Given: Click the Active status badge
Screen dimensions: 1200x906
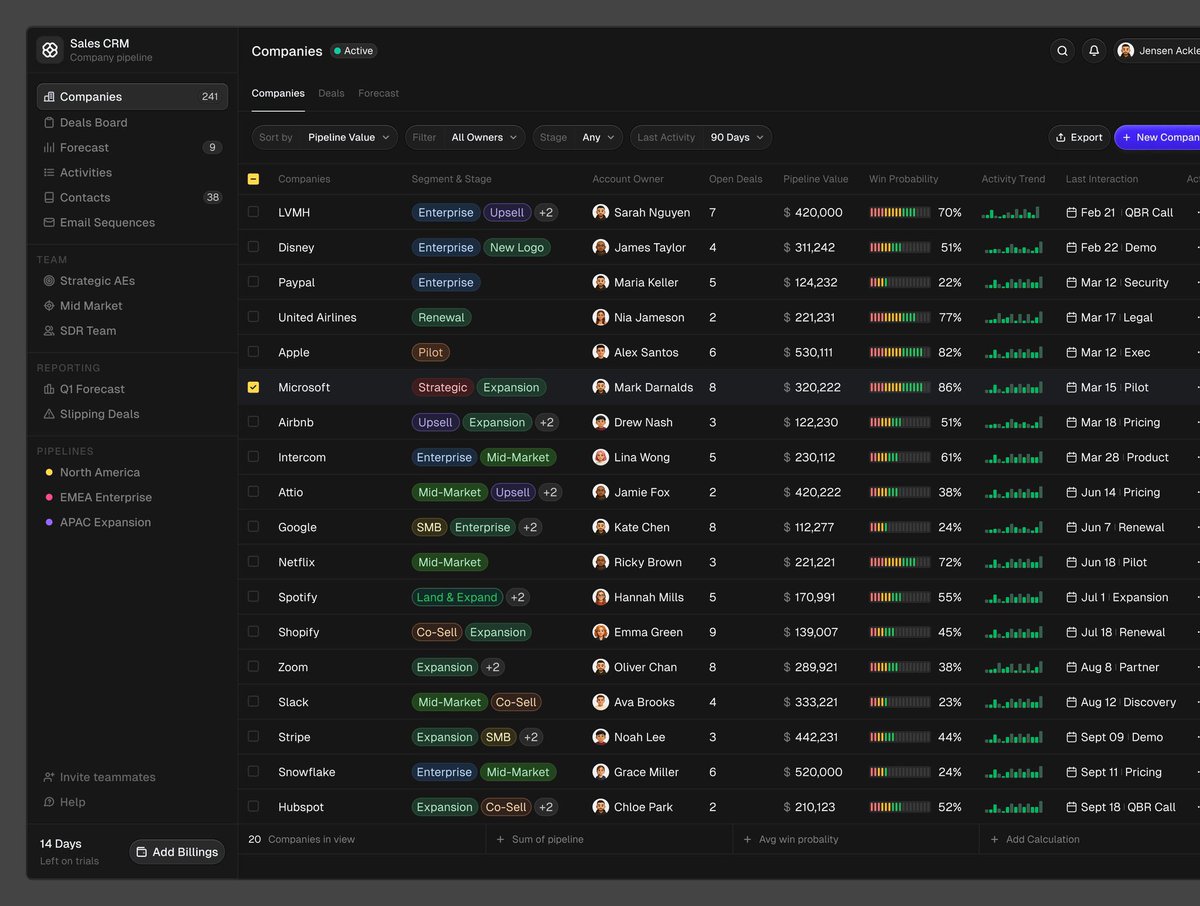Looking at the screenshot, I should 354,51.
